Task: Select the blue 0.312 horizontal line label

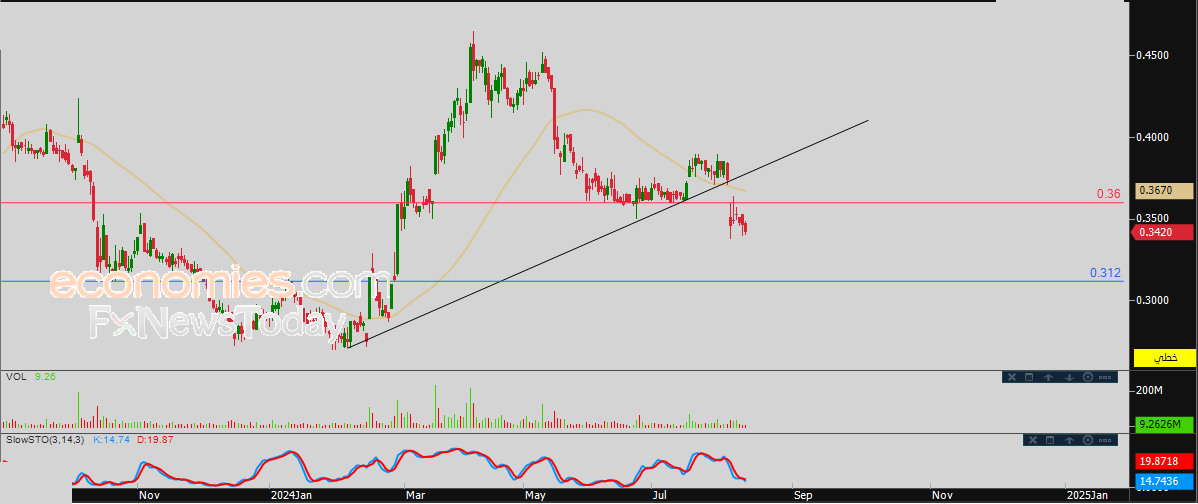Action: (1106, 273)
